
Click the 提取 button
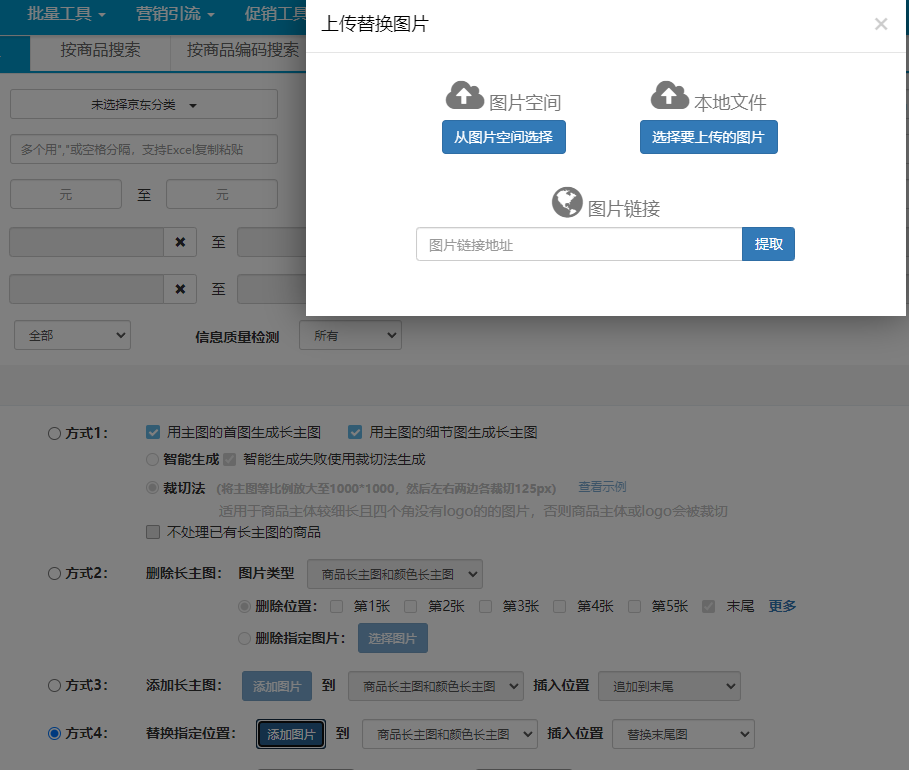click(x=768, y=244)
